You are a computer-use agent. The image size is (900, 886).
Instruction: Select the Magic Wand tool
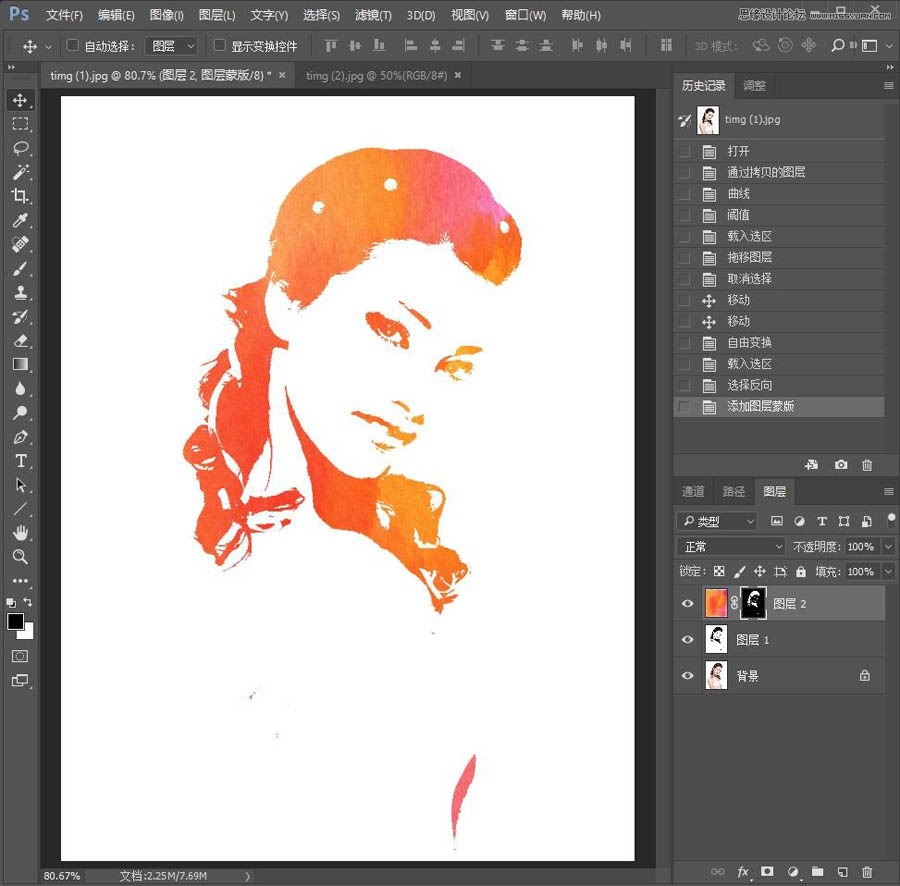tap(20, 173)
